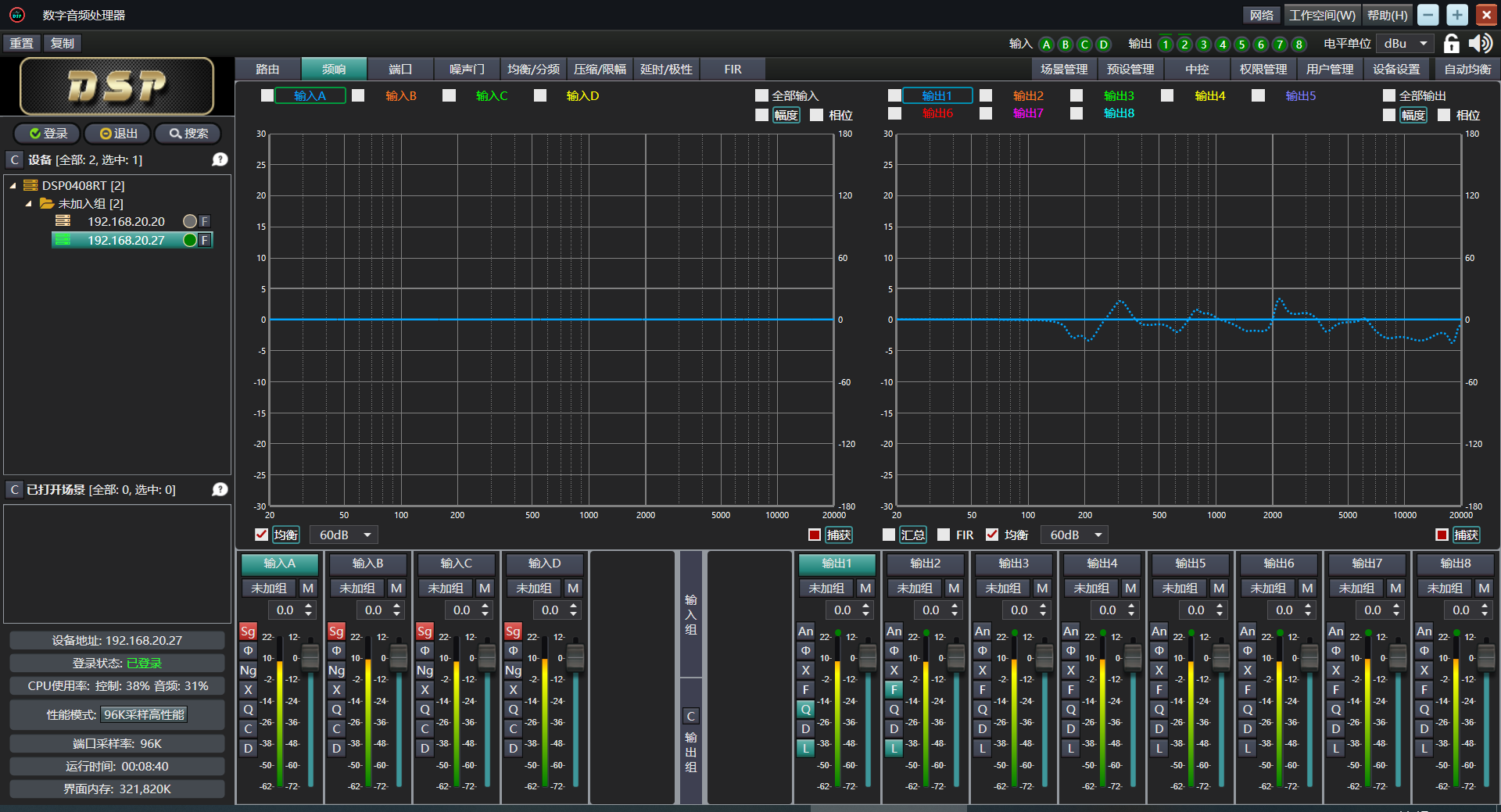Open the 均衡/分频 tab
Image resolution: width=1501 pixels, height=812 pixels.
tap(533, 70)
